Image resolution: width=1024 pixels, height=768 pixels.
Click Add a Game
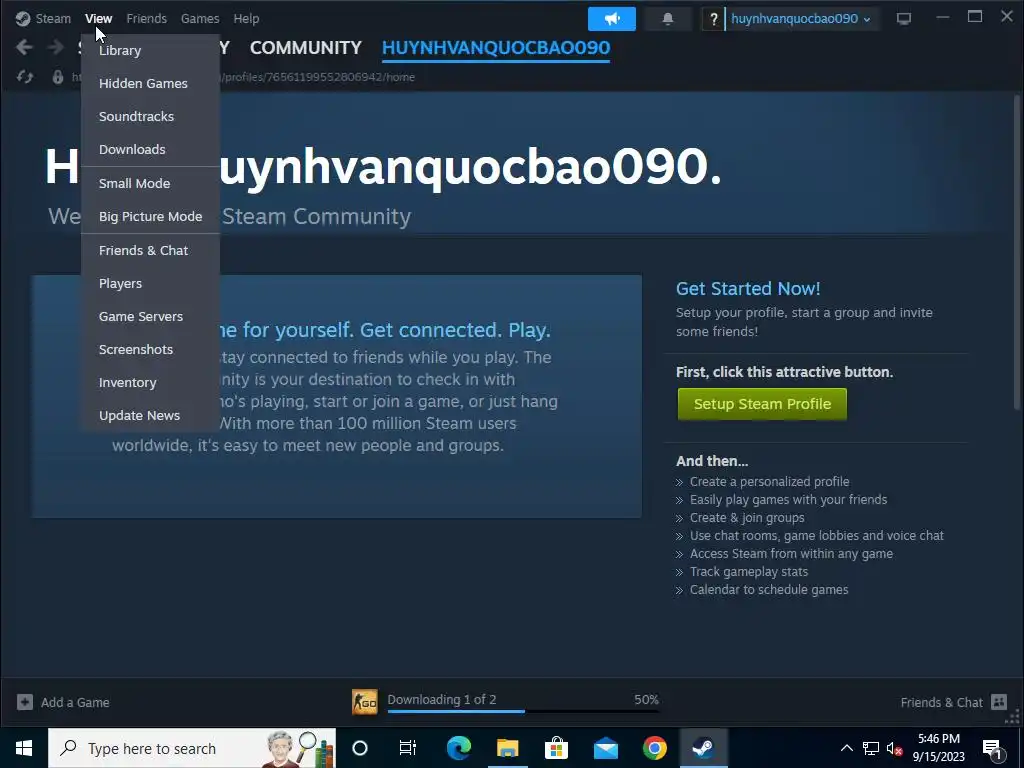click(x=63, y=702)
